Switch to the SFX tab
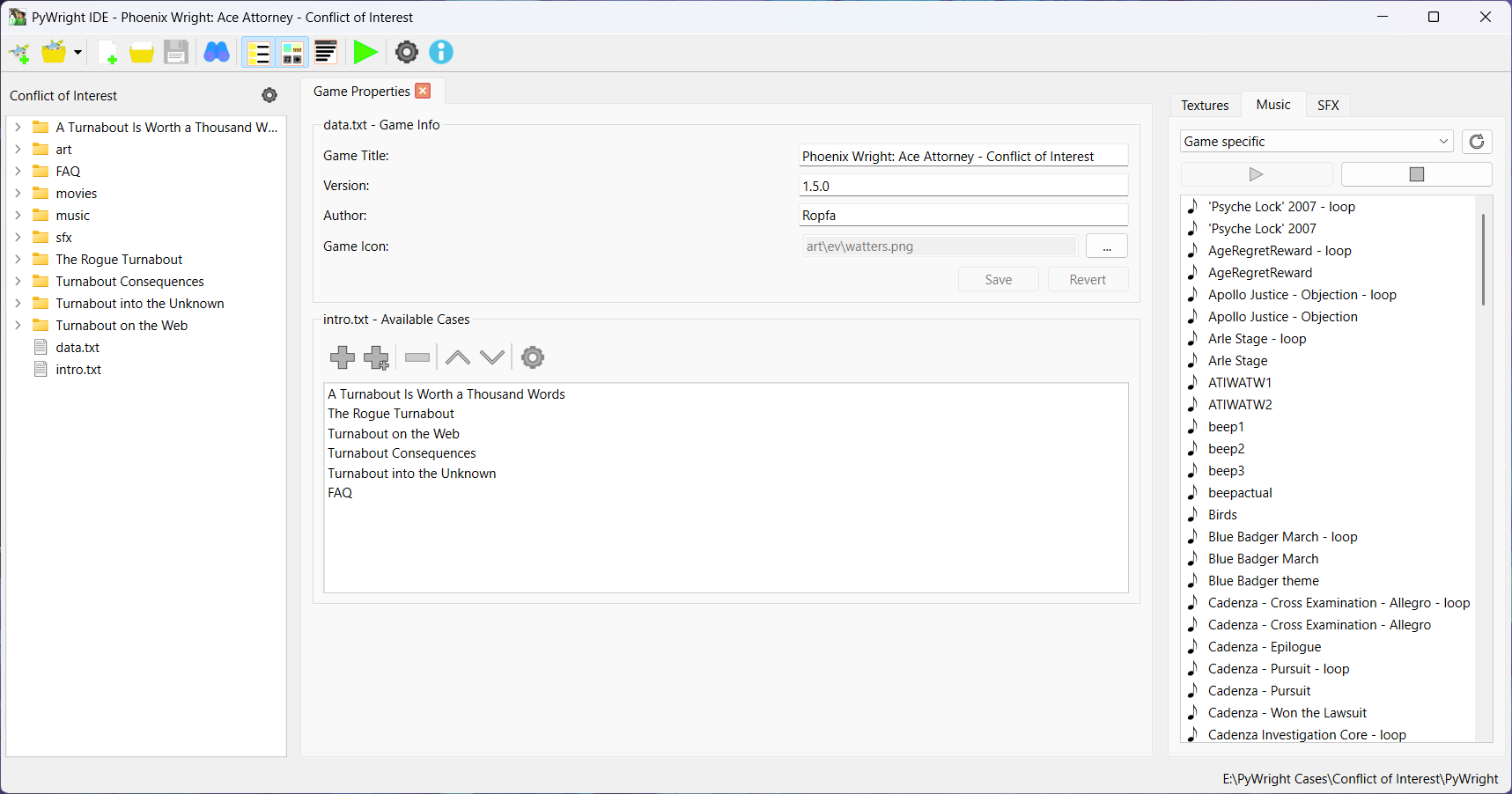The width and height of the screenshot is (1512, 794). 1328,106
